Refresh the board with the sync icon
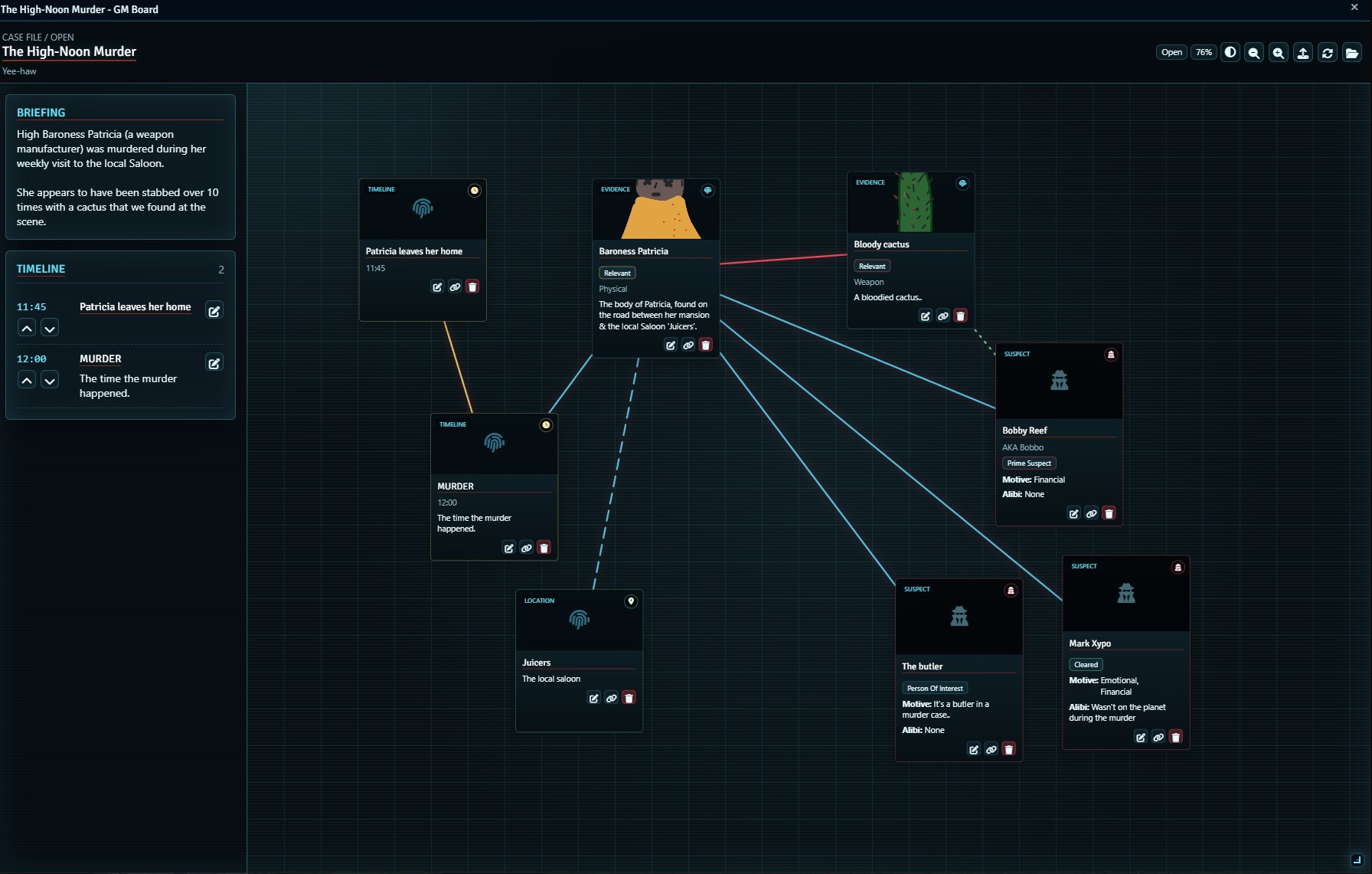The width and height of the screenshot is (1372, 874). pos(1328,53)
